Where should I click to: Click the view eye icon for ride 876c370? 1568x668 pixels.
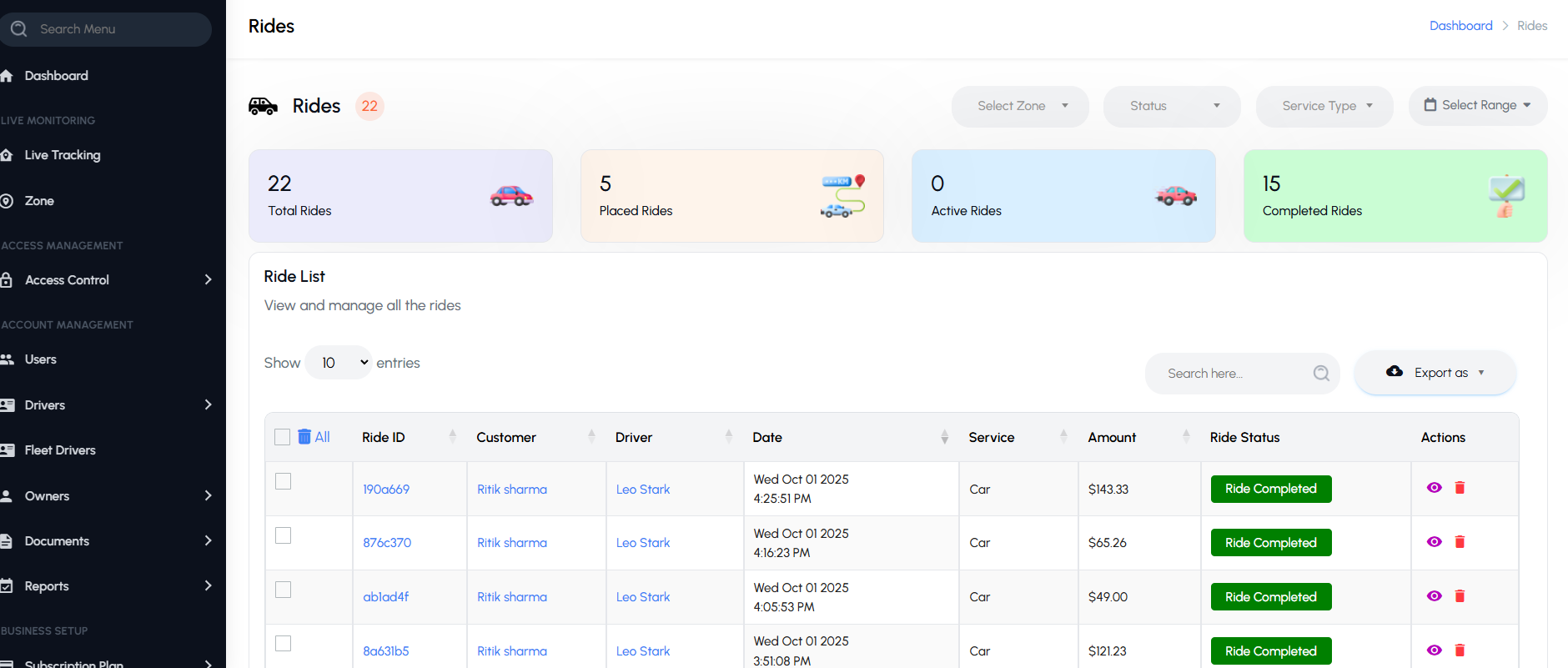(x=1434, y=542)
